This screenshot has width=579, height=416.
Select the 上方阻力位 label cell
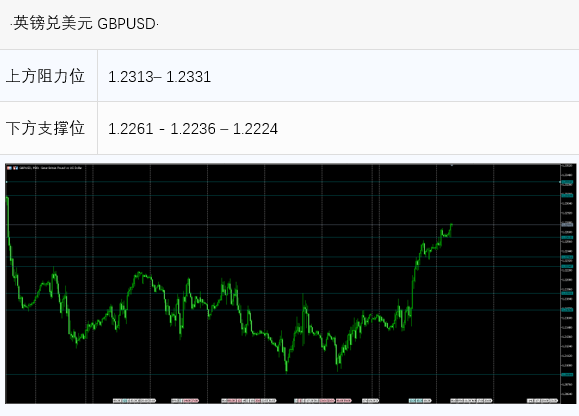[x=48, y=76]
